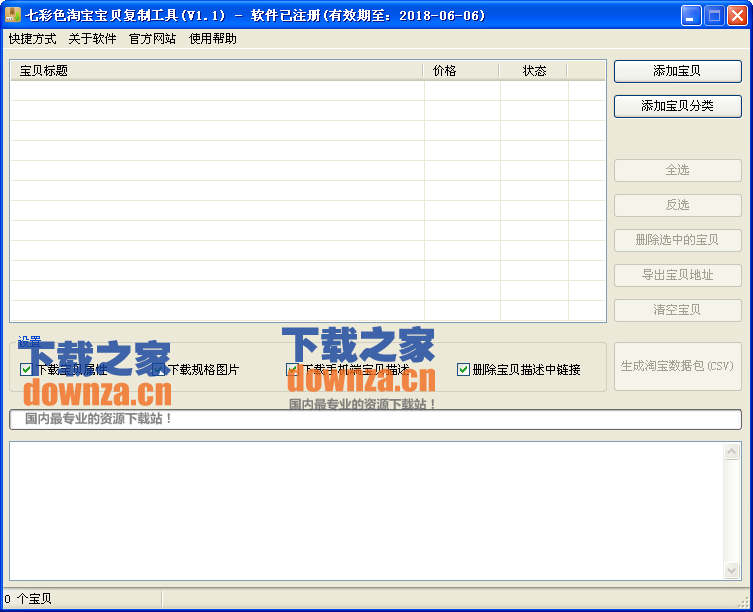Click inside the log text area
The image size is (753, 612).
366,511
